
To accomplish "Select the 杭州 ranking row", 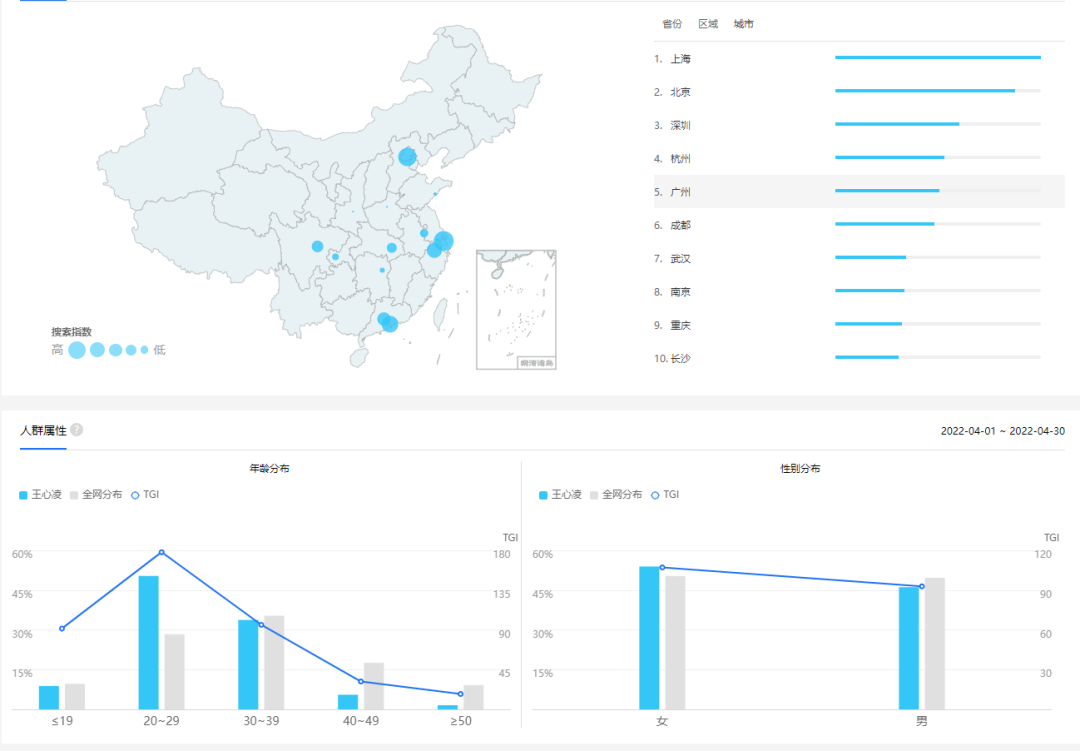I will click(x=858, y=158).
